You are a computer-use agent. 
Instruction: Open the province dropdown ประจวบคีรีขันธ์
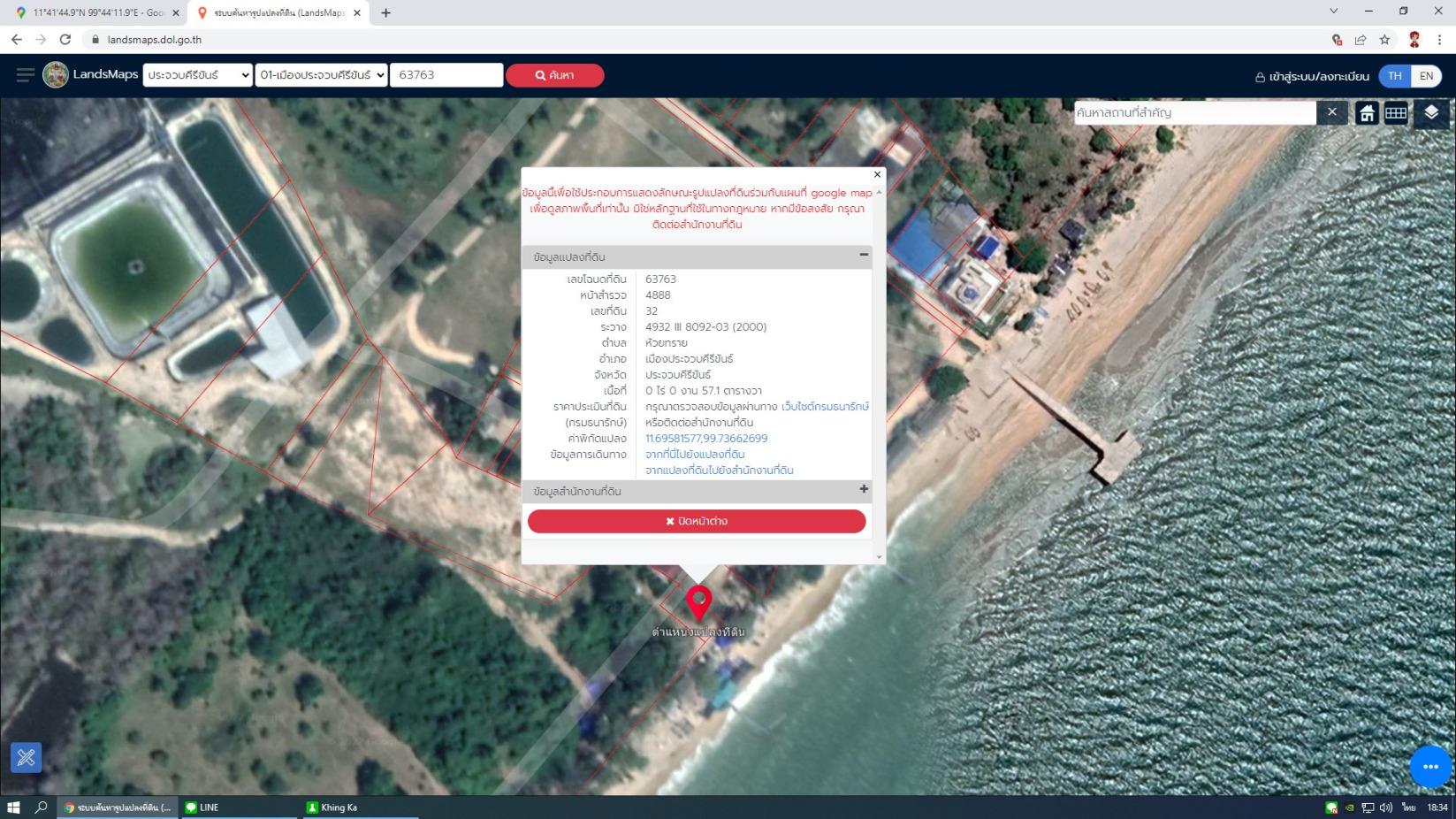pos(198,75)
